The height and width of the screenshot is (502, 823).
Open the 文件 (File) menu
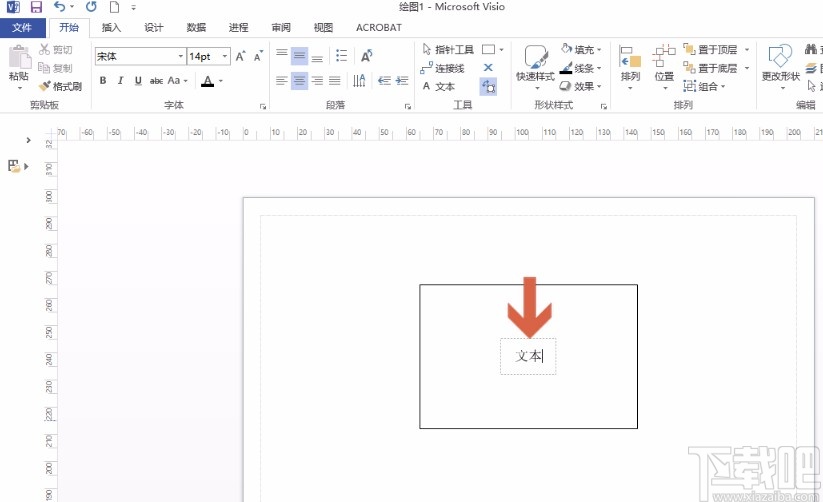click(23, 28)
